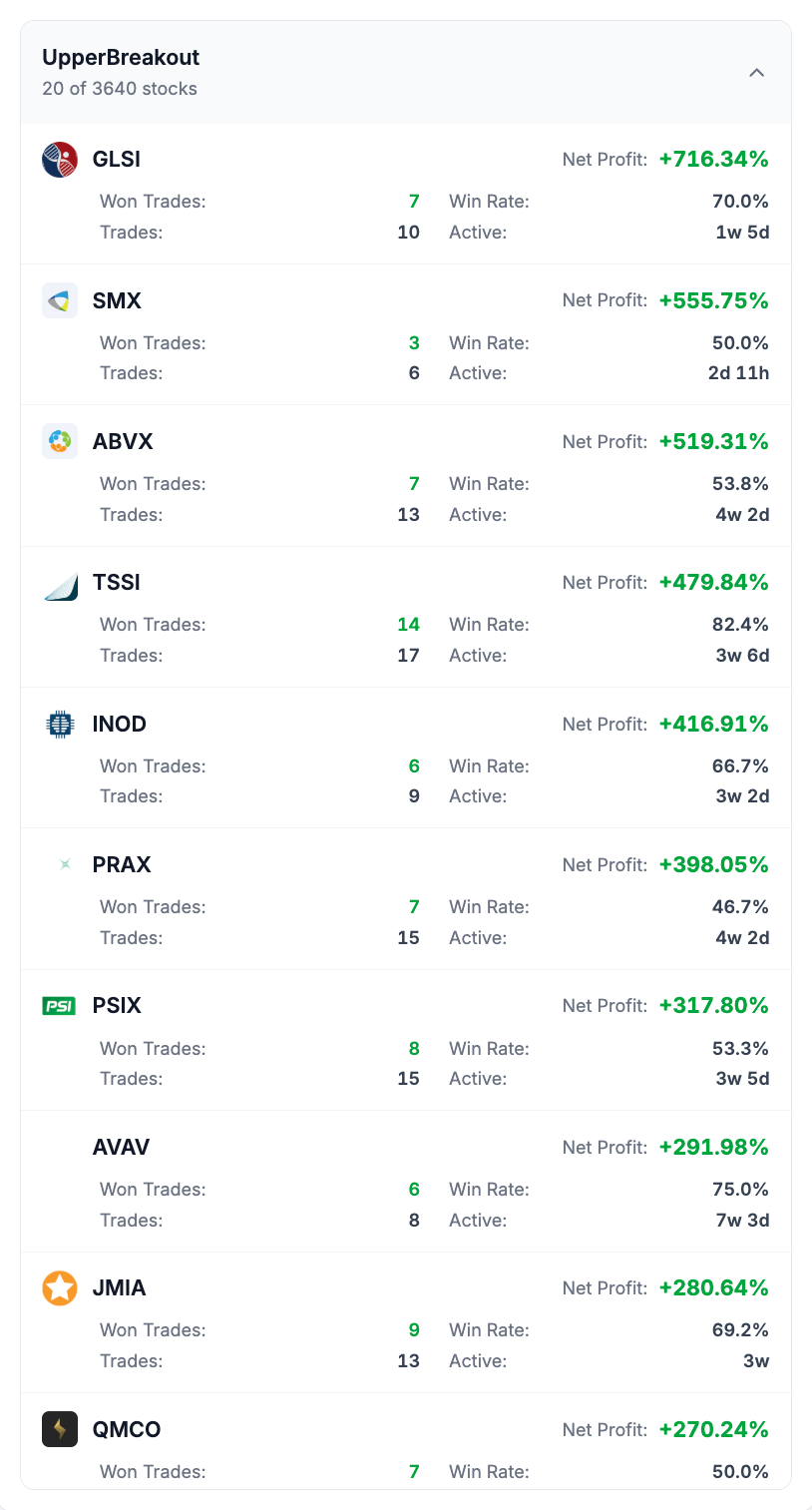This screenshot has height=1510, width=812.
Task: Click the +280.64% net profit for JMIA
Action: coord(714,1287)
